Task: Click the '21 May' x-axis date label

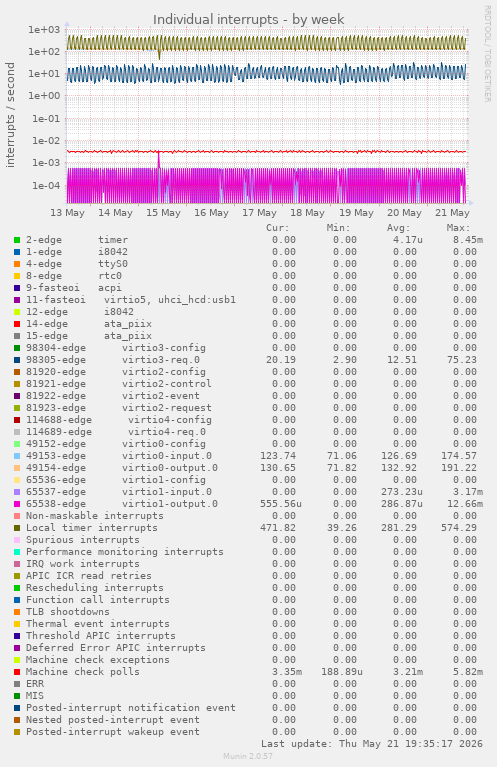Action: pyautogui.click(x=452, y=213)
